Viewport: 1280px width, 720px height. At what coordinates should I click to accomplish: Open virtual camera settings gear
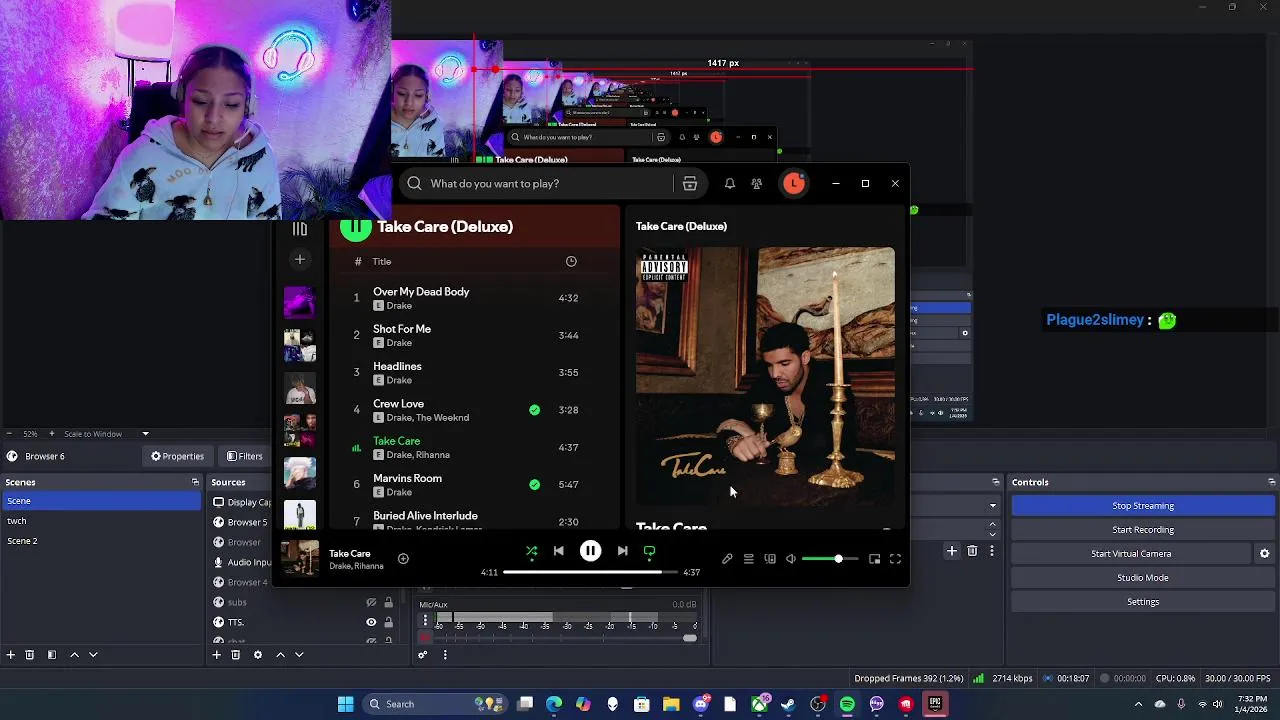coord(1264,554)
